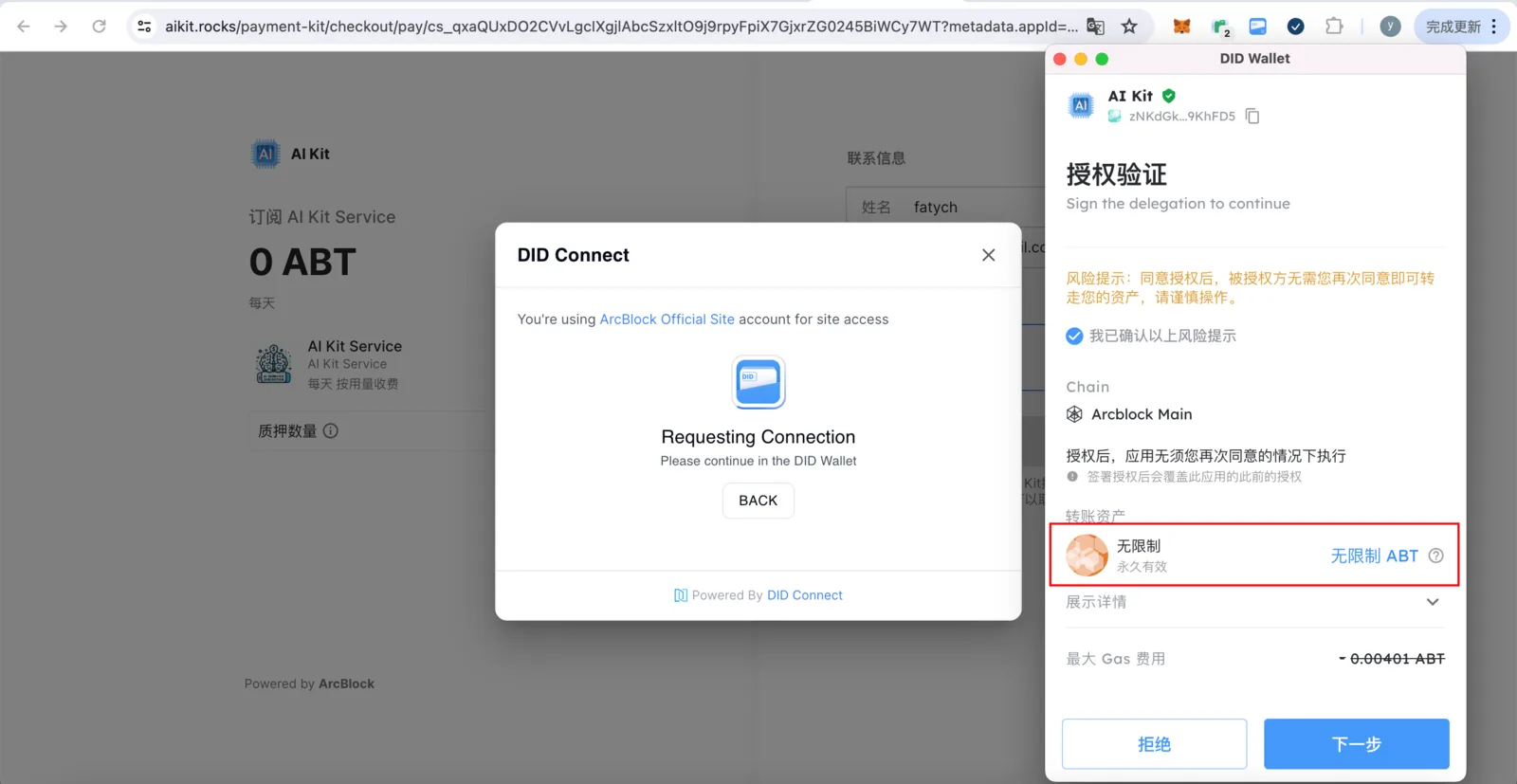Open the MetaMask fox extension
Image resolution: width=1517 pixels, height=784 pixels.
pyautogui.click(x=1181, y=27)
